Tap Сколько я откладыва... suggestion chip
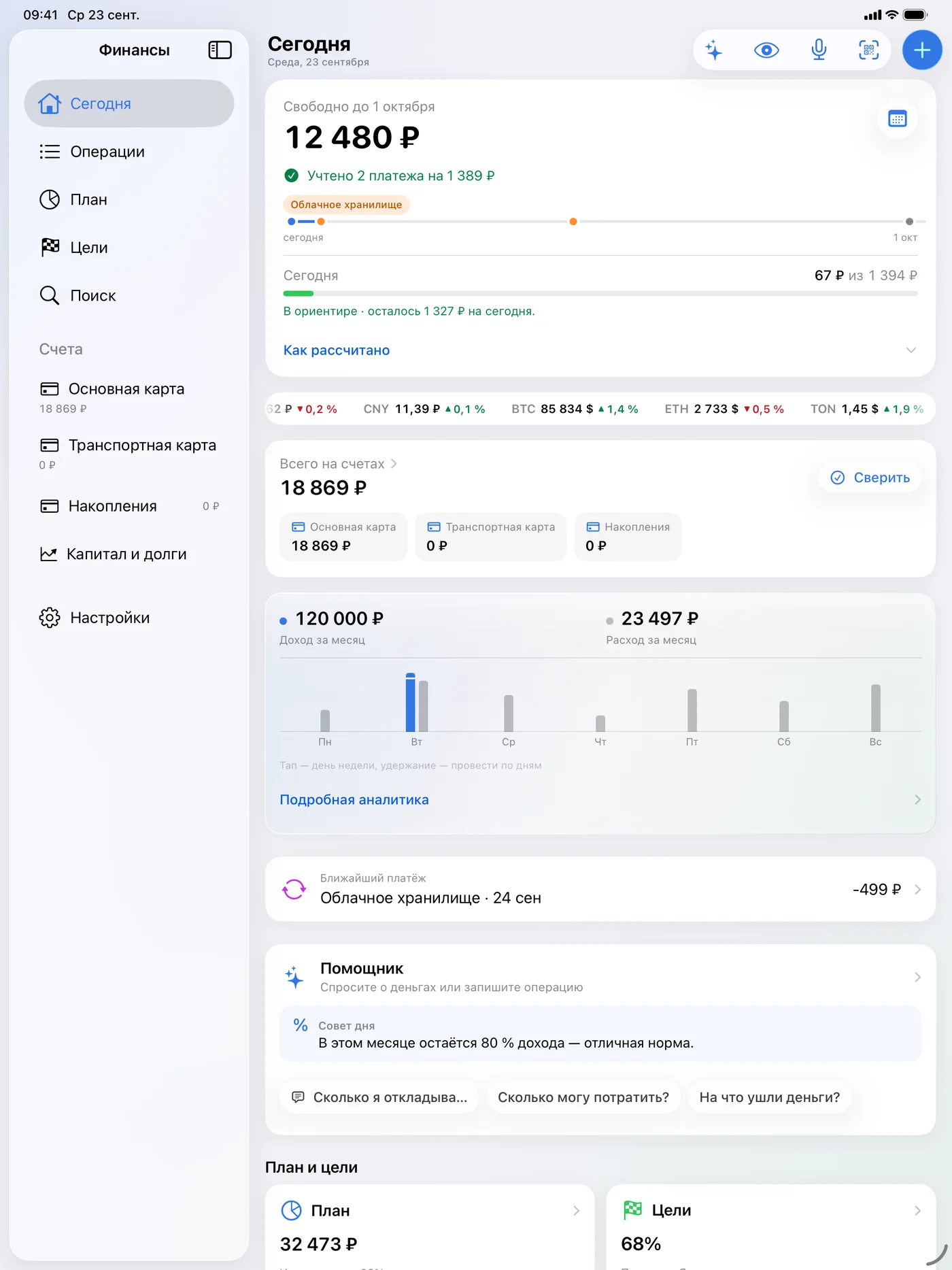Screen dimensions: 952x1270 click(379, 1097)
